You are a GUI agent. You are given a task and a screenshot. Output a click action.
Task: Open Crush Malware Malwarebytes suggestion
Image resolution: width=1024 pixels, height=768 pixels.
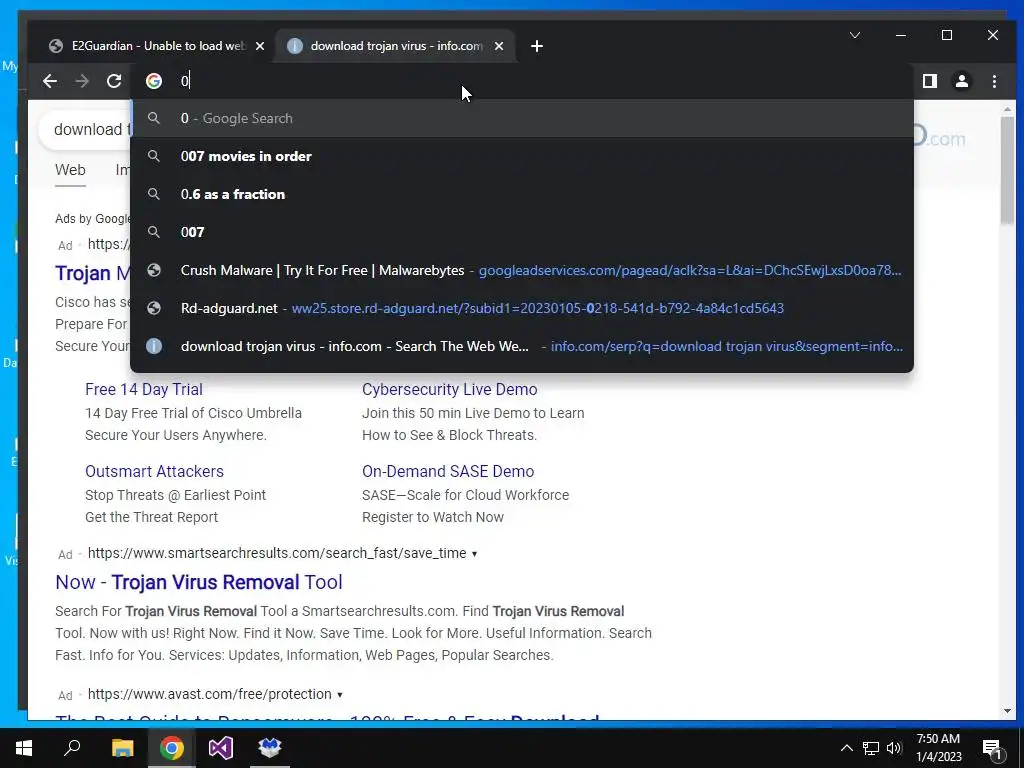coord(522,270)
